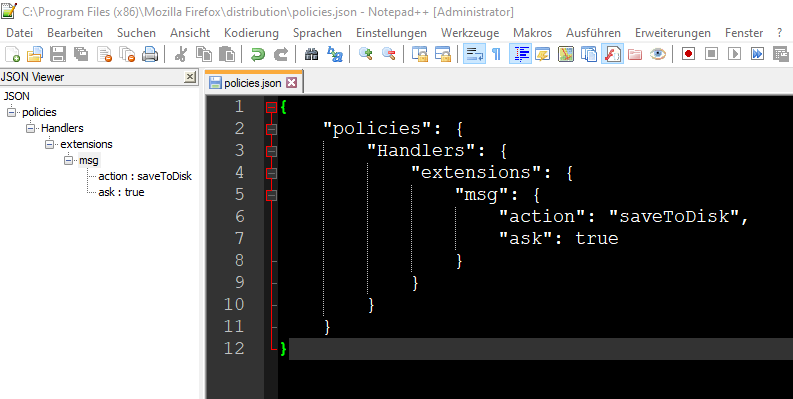The image size is (793, 399).
Task: Collapse the msg tree node
Action: click(69, 160)
